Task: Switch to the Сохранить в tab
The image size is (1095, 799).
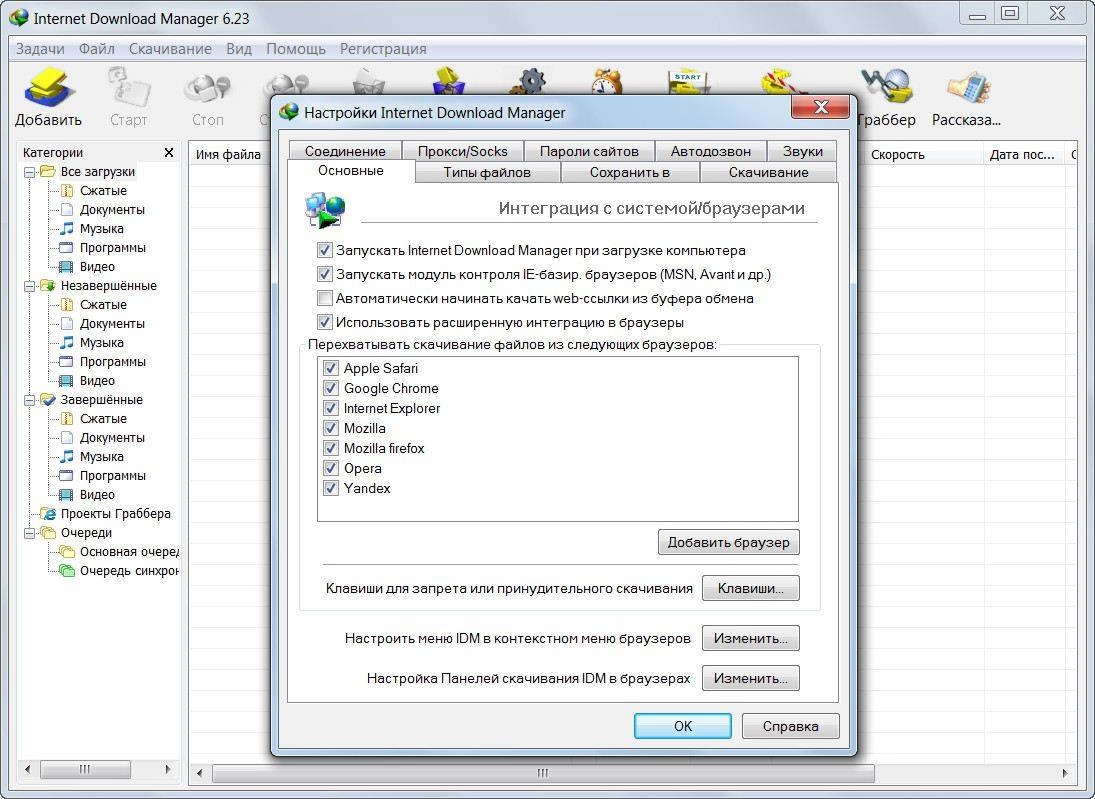Action: coord(629,173)
